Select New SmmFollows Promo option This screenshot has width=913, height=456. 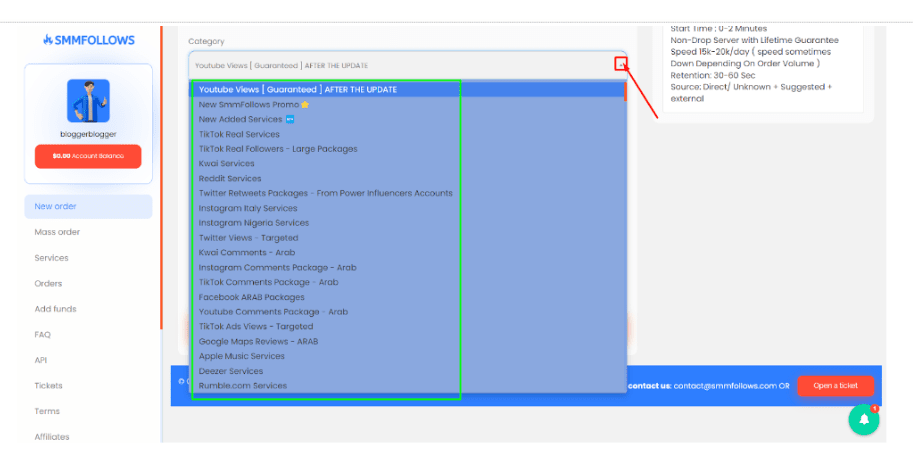tap(408, 104)
